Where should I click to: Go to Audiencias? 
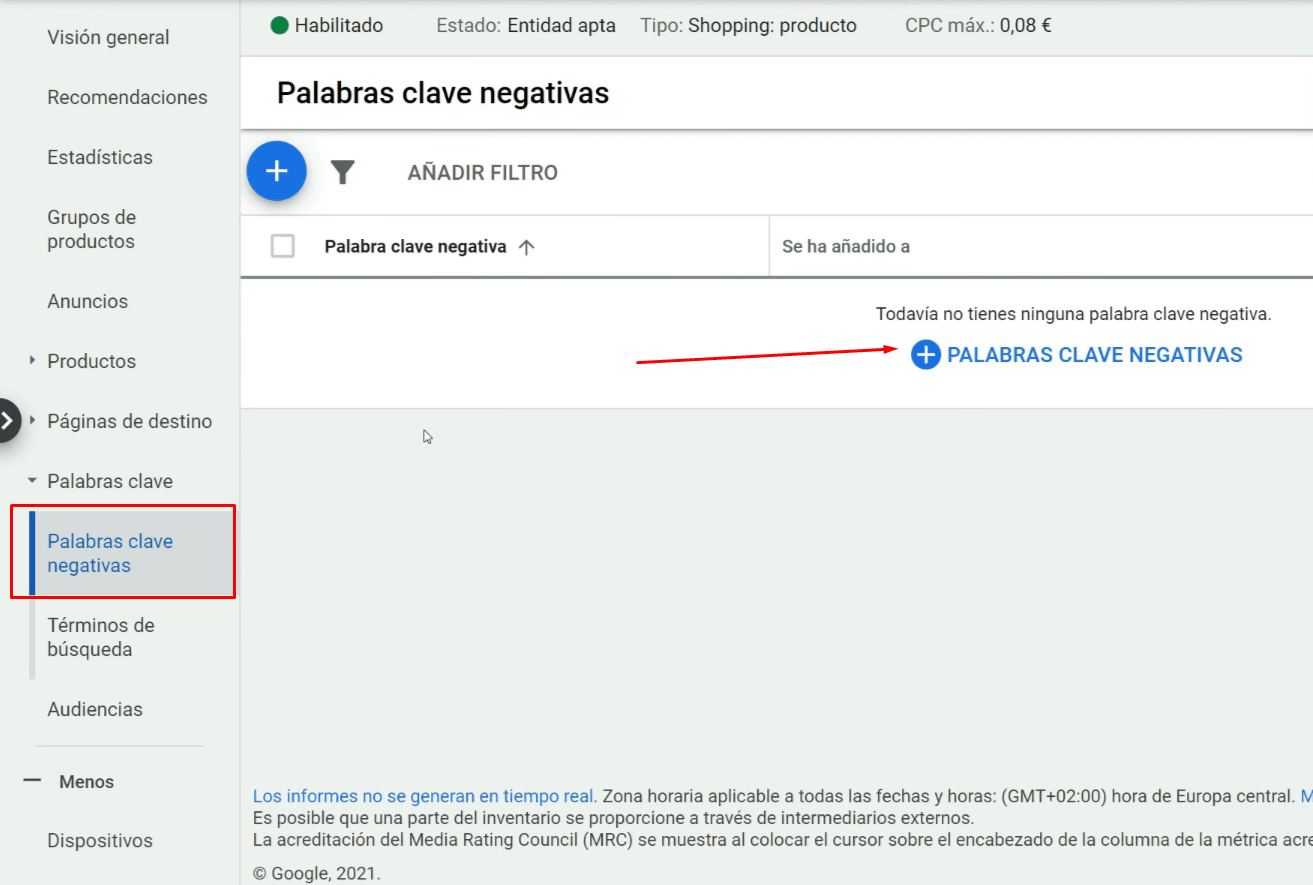click(95, 709)
